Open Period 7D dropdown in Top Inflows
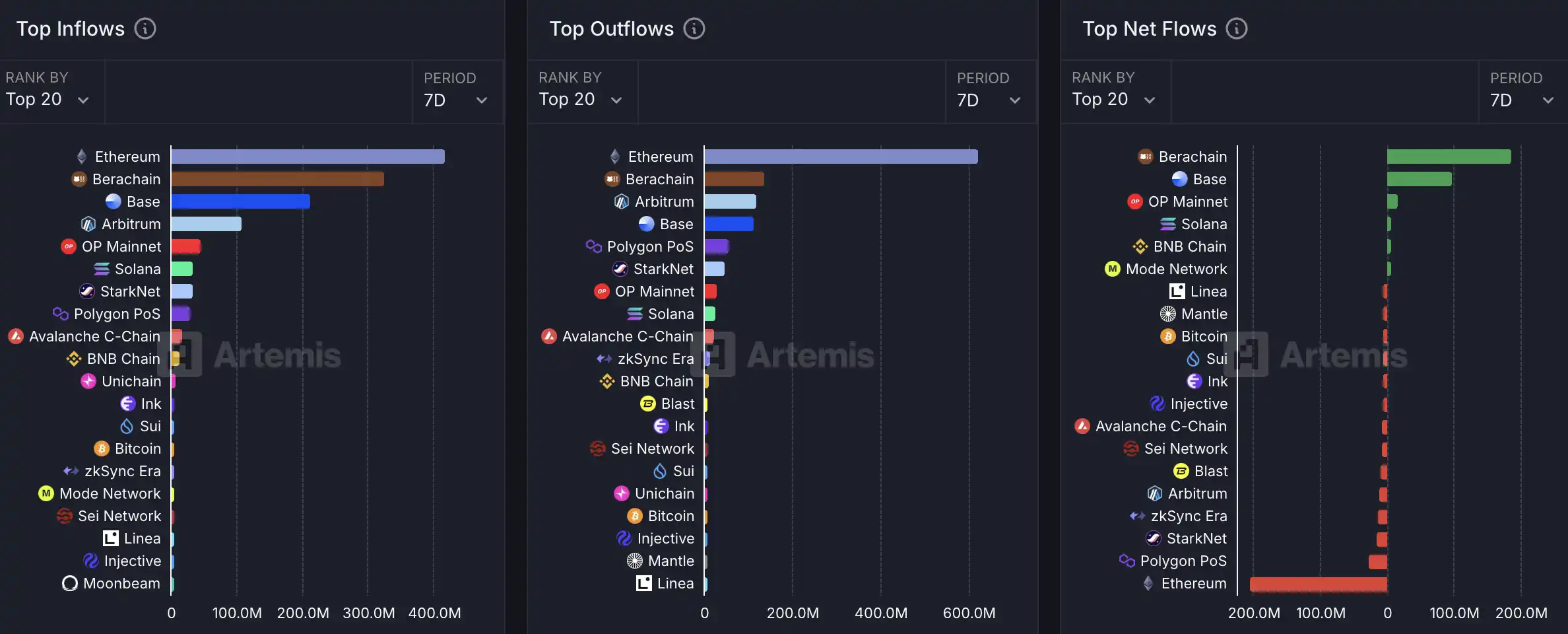Image resolution: width=1568 pixels, height=634 pixels. 457,91
